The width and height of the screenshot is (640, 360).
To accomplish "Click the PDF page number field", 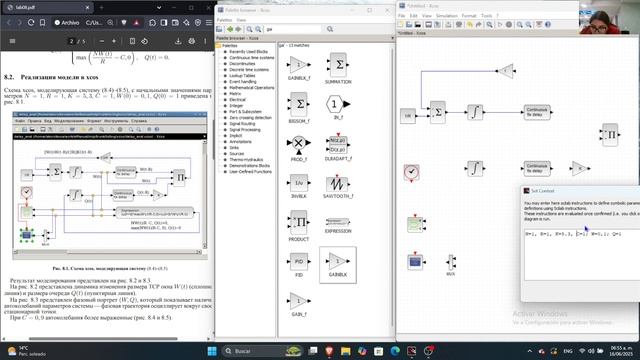I will pos(72,41).
